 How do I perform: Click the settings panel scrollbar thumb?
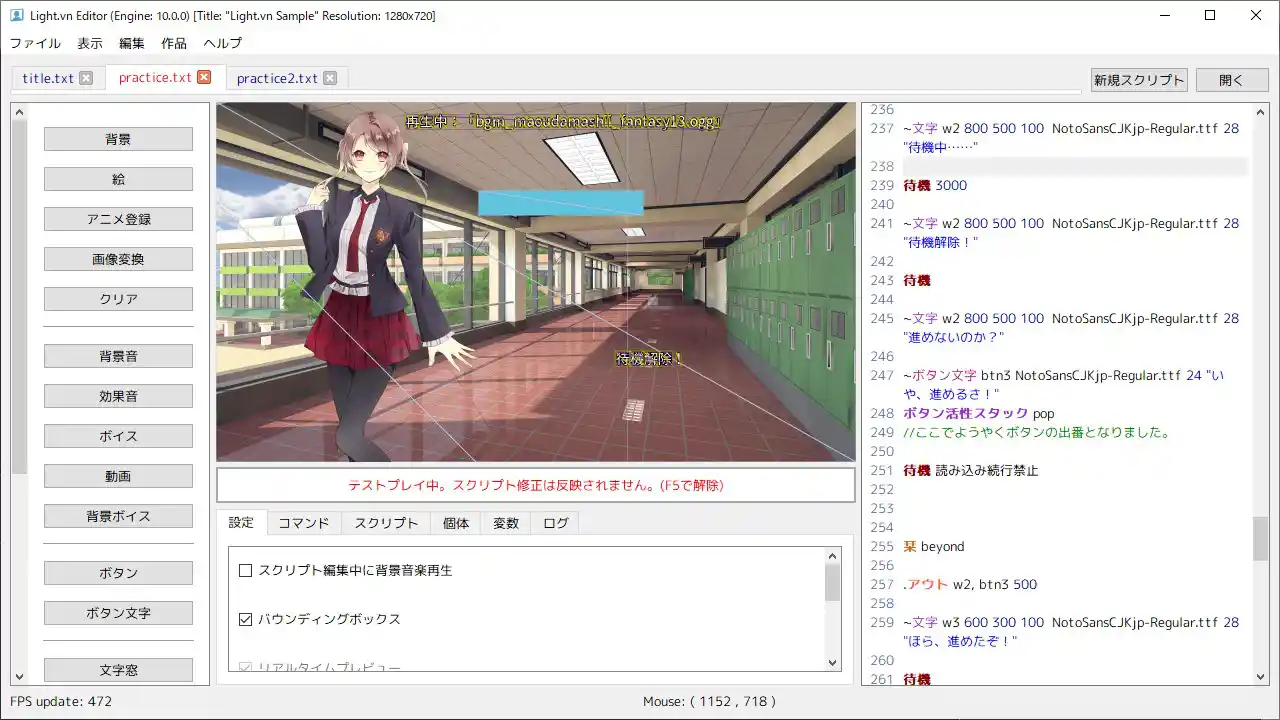coord(833,582)
